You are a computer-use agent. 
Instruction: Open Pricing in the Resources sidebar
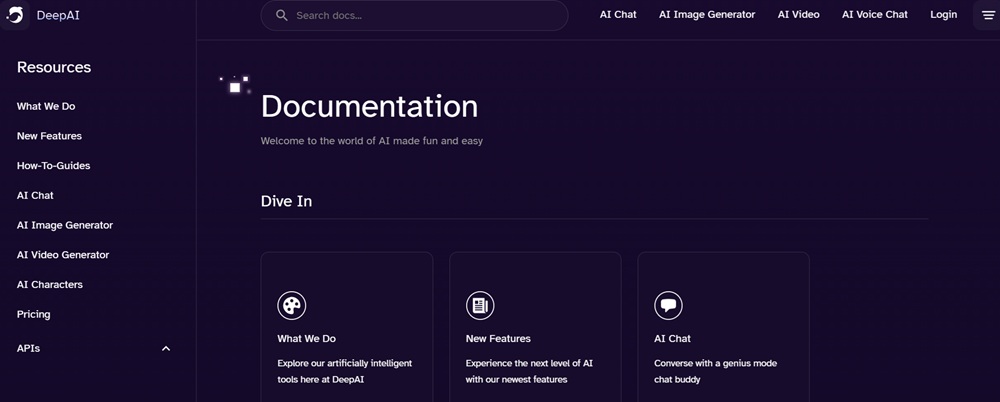pyautogui.click(x=33, y=314)
